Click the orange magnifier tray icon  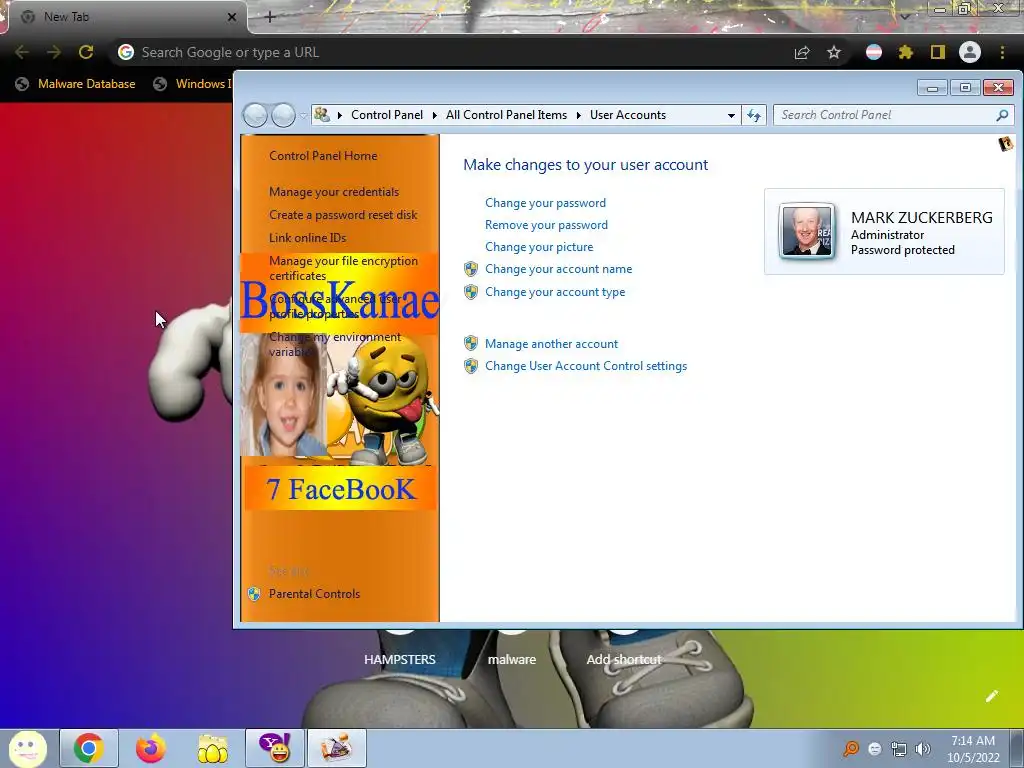click(x=852, y=749)
